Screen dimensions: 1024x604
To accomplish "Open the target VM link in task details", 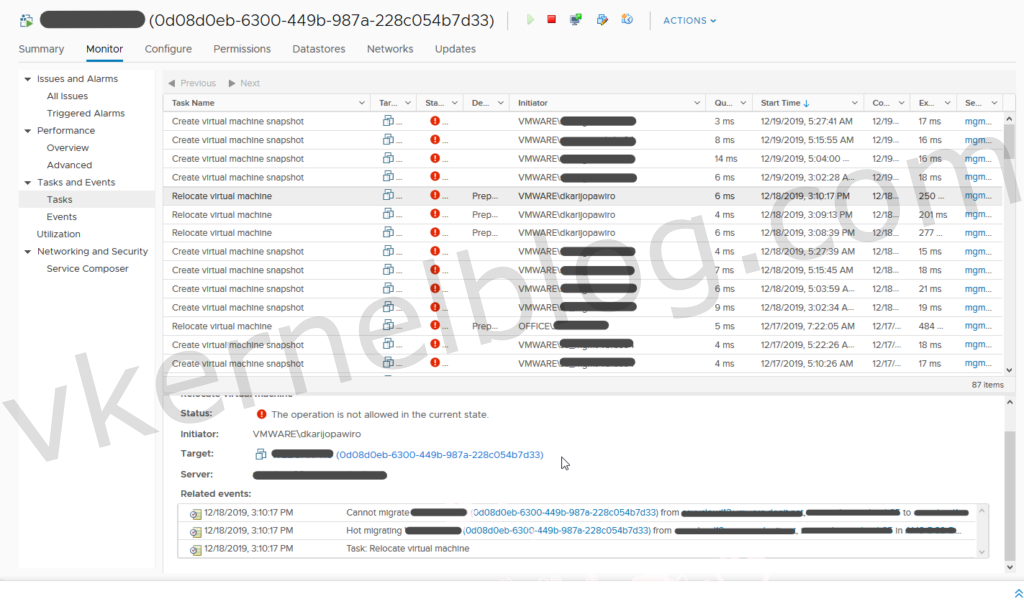I will (x=439, y=455).
